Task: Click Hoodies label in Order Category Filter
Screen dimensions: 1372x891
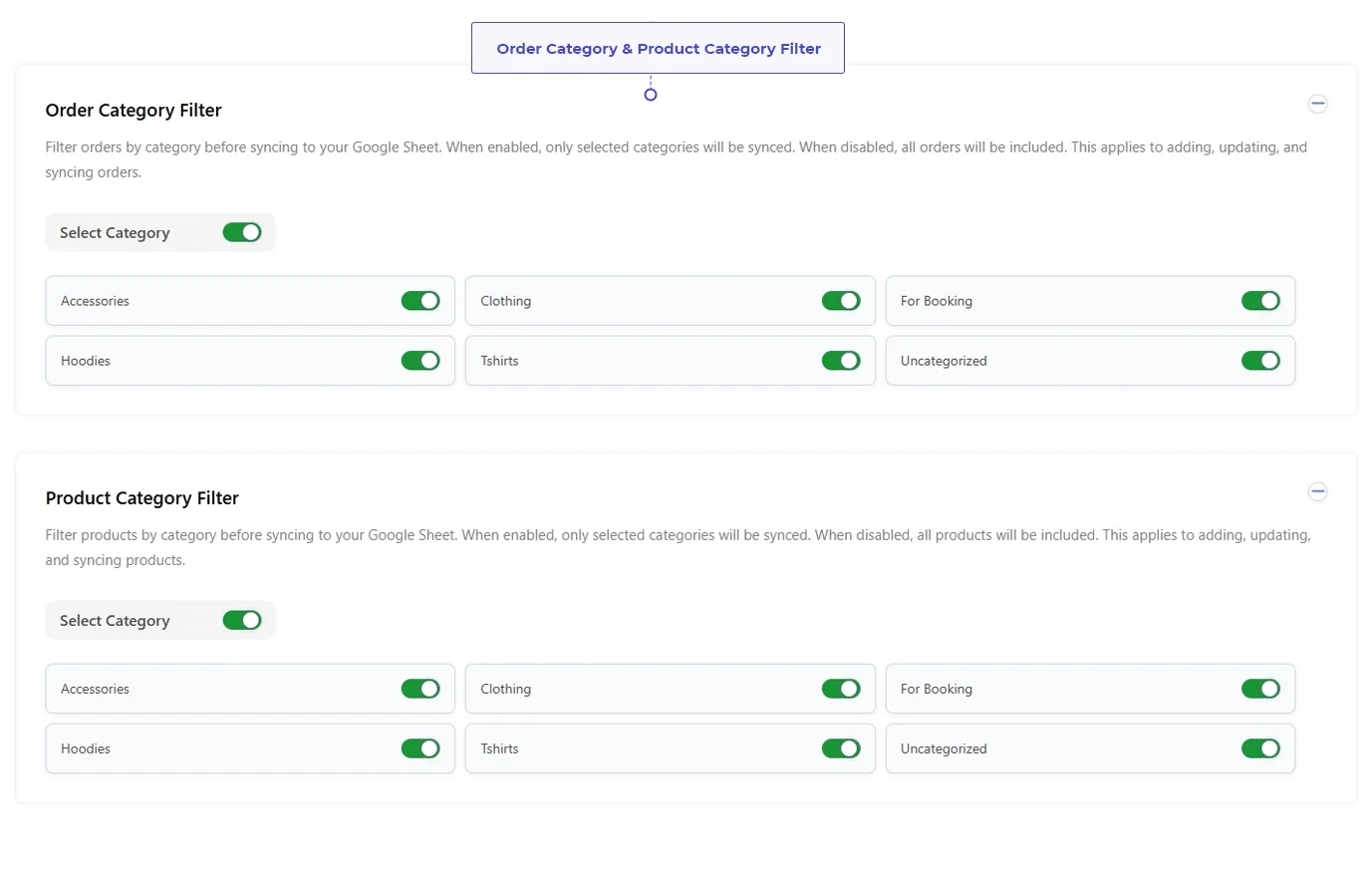Action: point(86,361)
